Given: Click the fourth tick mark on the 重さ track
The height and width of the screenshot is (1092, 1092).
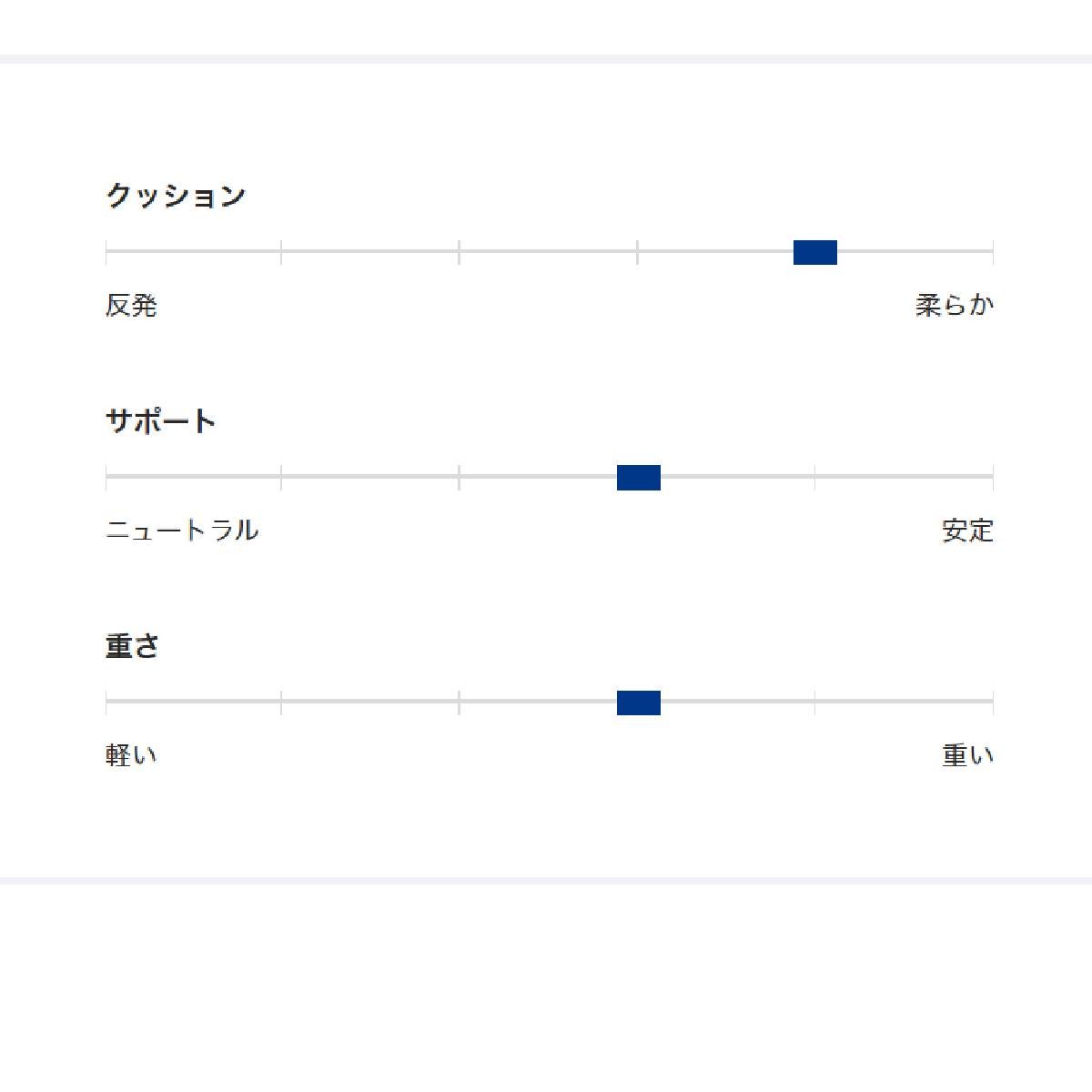Looking at the screenshot, I should [x=814, y=702].
